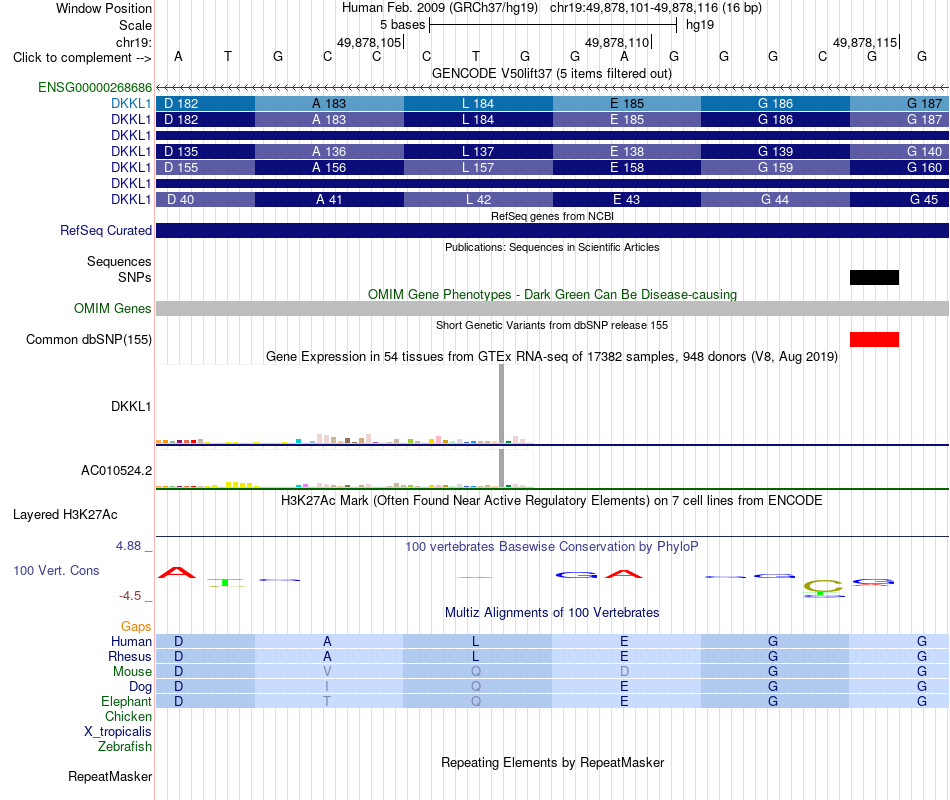Click the GTEx Gene Expression track title
This screenshot has height=800, width=950.
(x=552, y=356)
